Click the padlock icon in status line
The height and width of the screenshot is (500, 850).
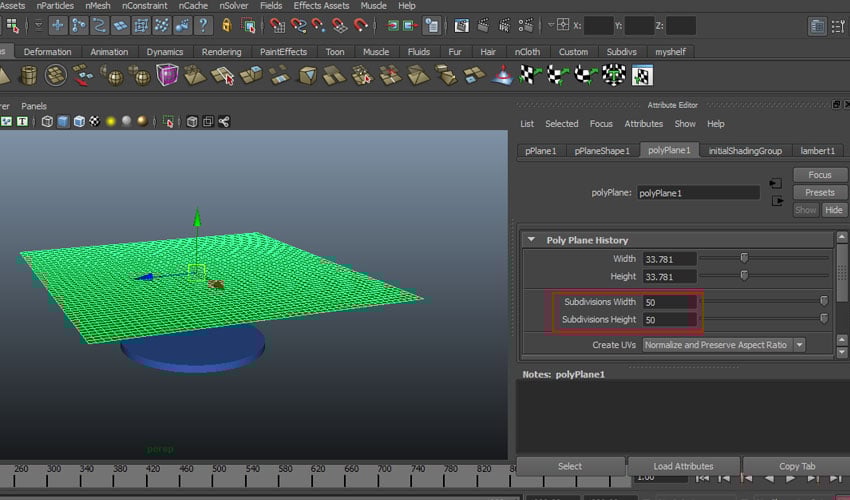click(x=227, y=26)
